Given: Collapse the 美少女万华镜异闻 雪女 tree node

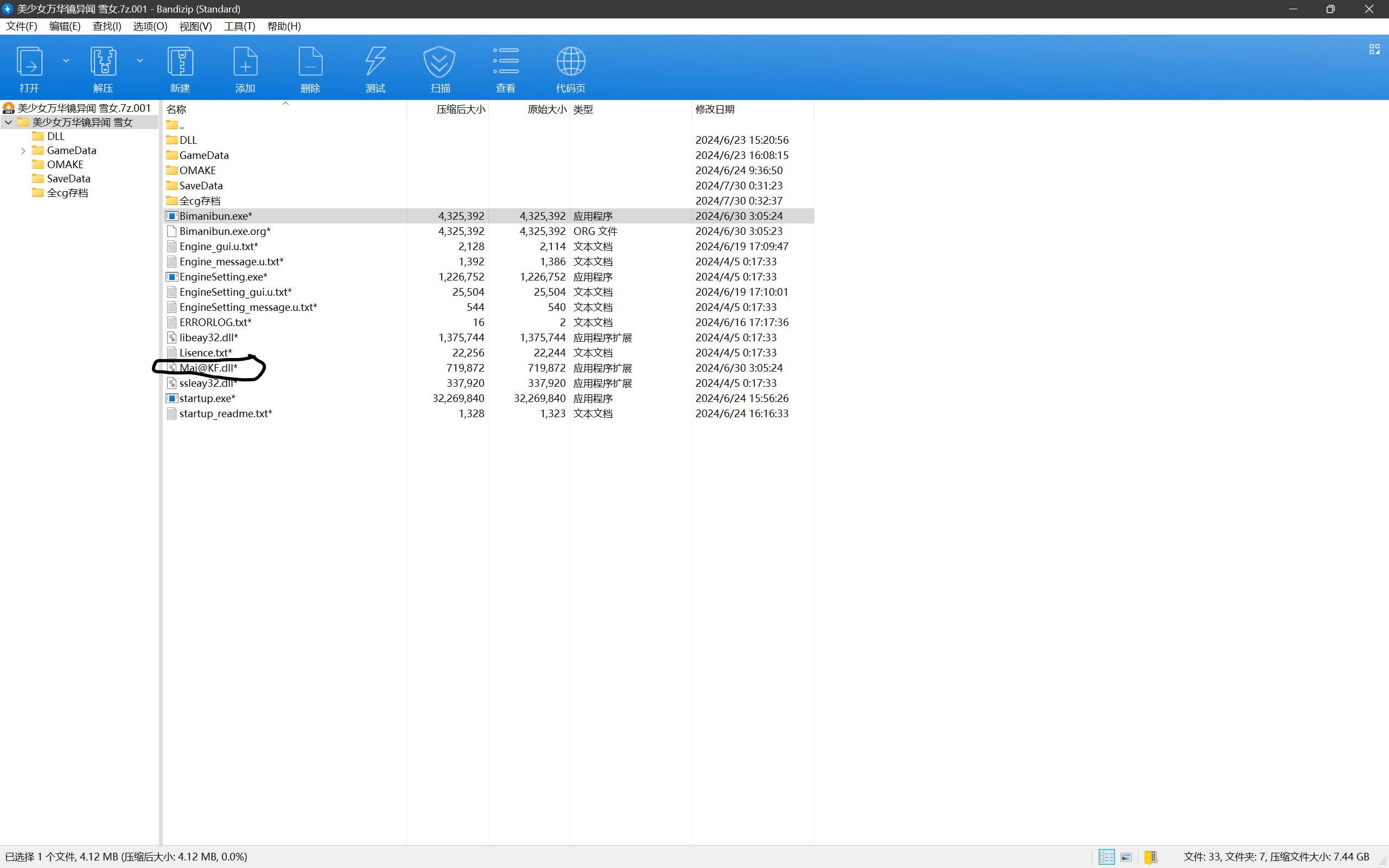Looking at the screenshot, I should (9, 122).
